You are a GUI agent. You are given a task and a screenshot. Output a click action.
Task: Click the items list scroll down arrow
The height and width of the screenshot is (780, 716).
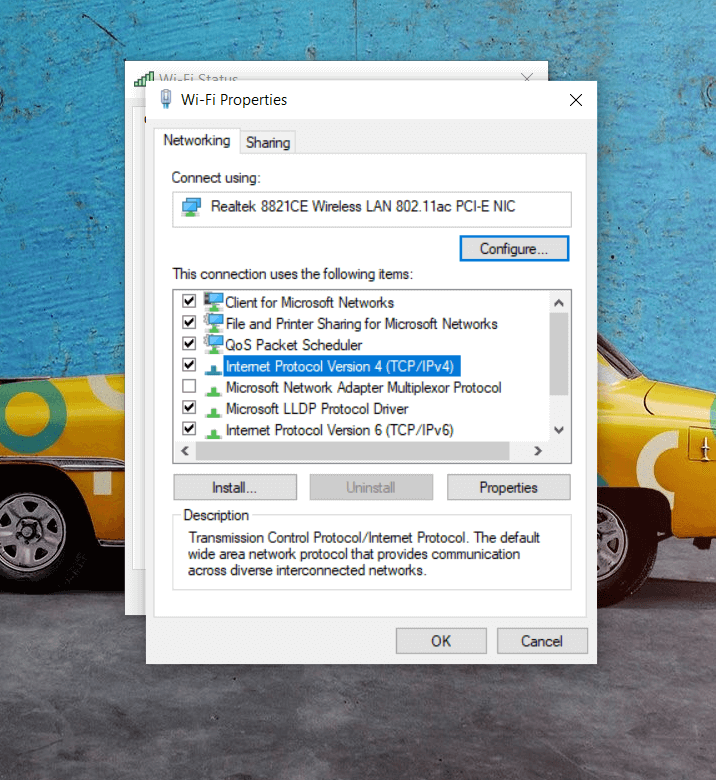point(559,430)
